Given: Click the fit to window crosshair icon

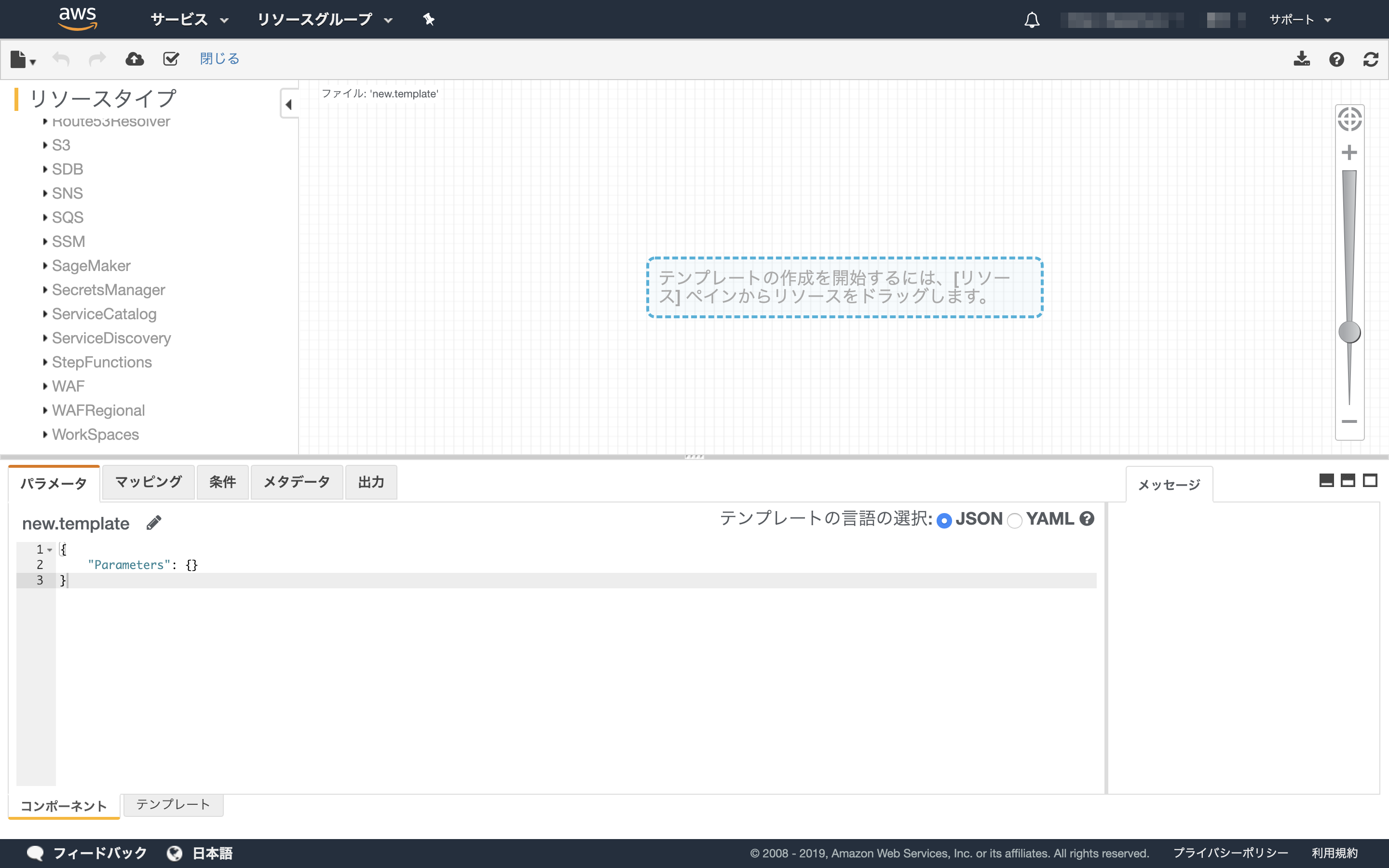Looking at the screenshot, I should coord(1349,120).
